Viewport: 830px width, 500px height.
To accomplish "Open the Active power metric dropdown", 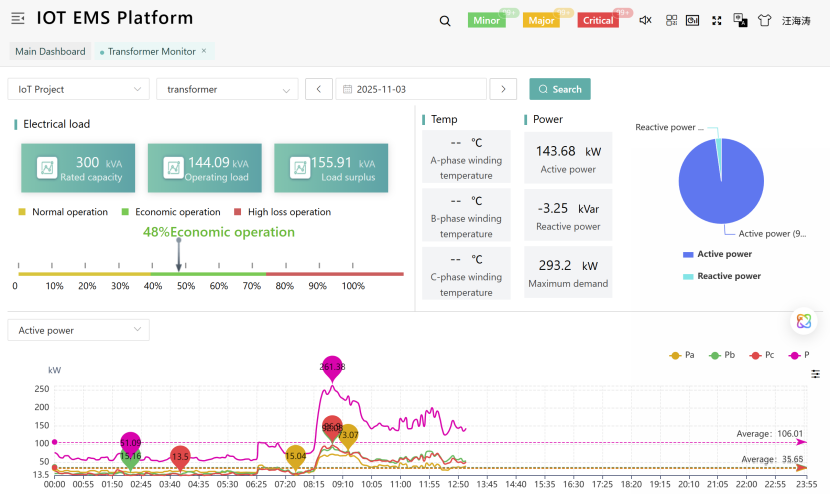I will (78, 330).
